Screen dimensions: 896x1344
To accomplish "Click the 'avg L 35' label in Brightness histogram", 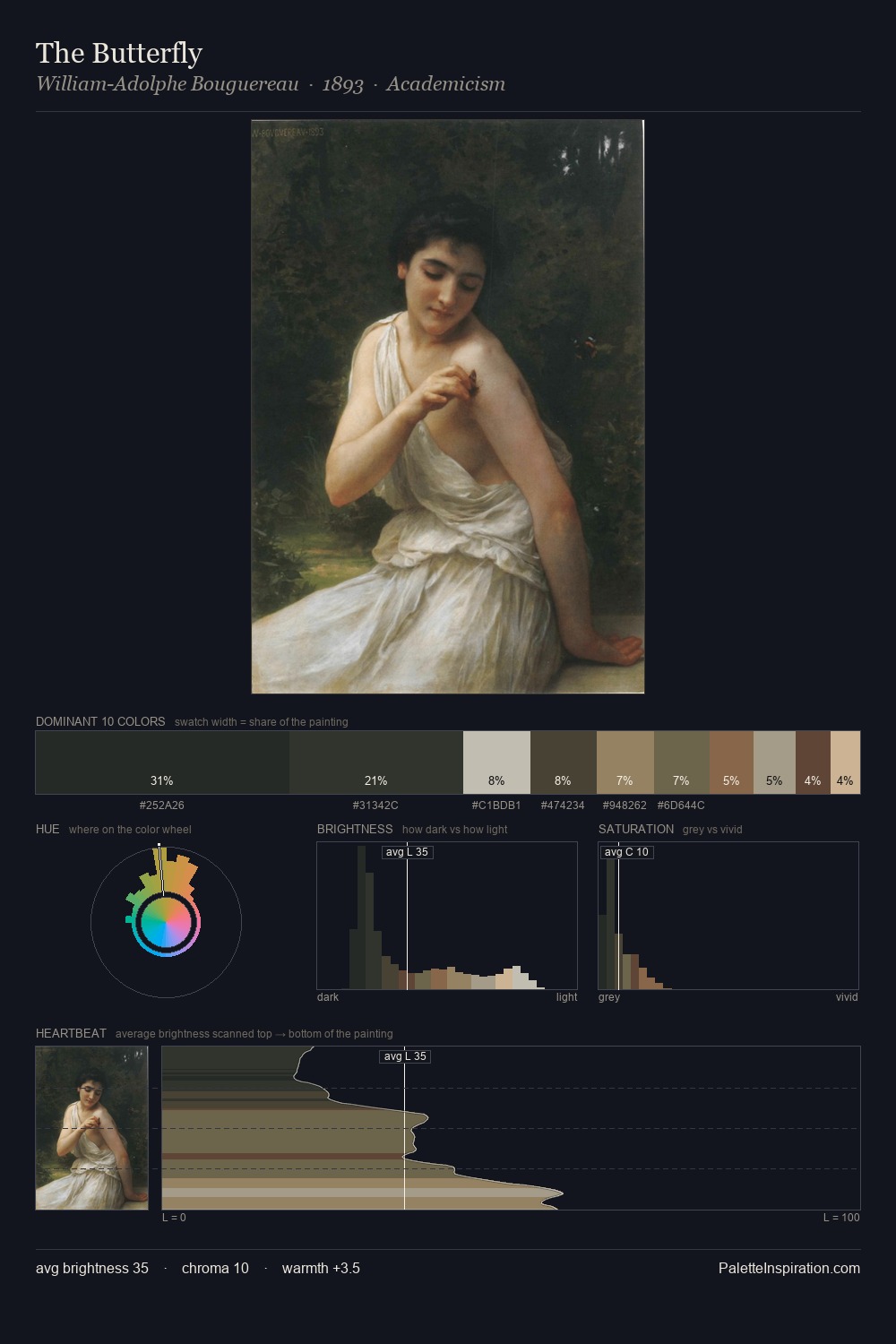I will 408,852.
